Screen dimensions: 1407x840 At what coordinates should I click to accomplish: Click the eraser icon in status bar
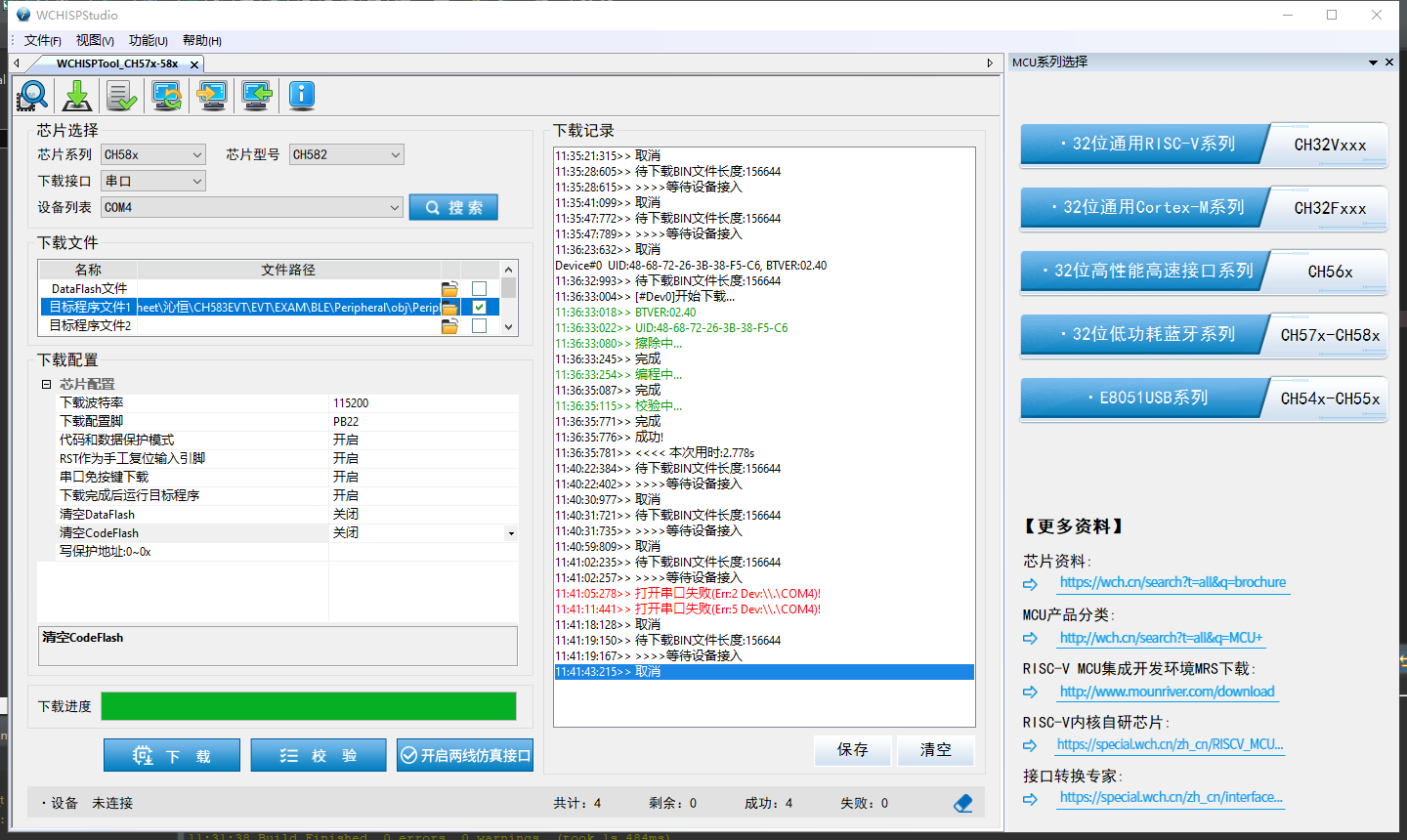pos(962,803)
